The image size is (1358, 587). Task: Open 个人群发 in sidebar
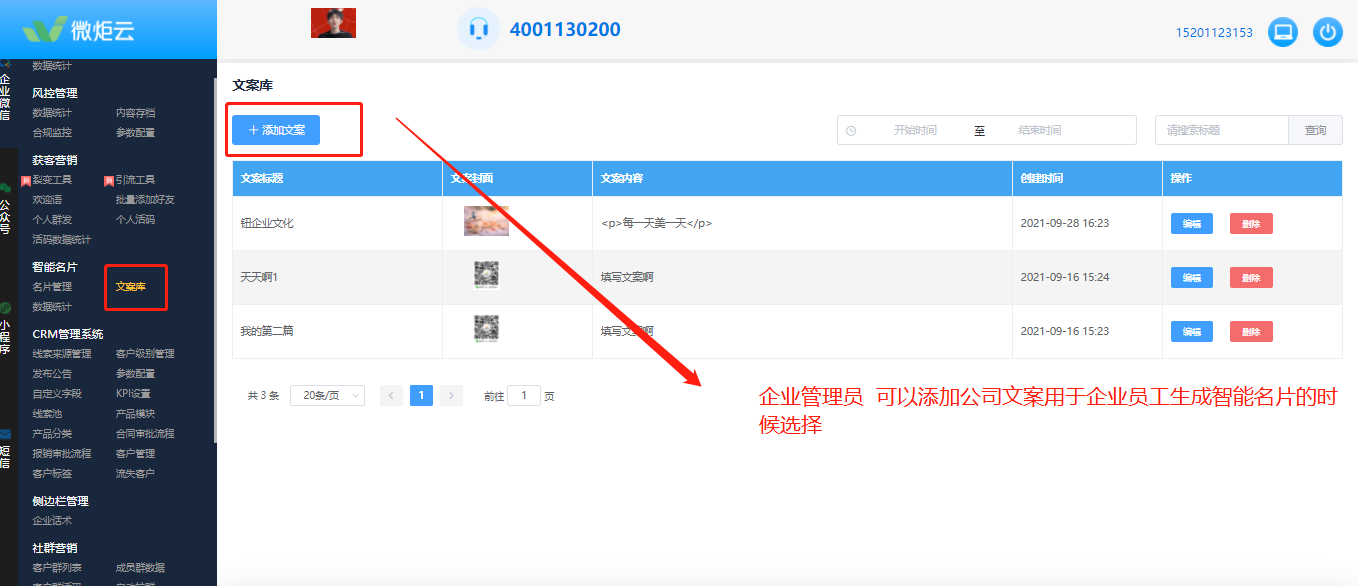[x=52, y=219]
